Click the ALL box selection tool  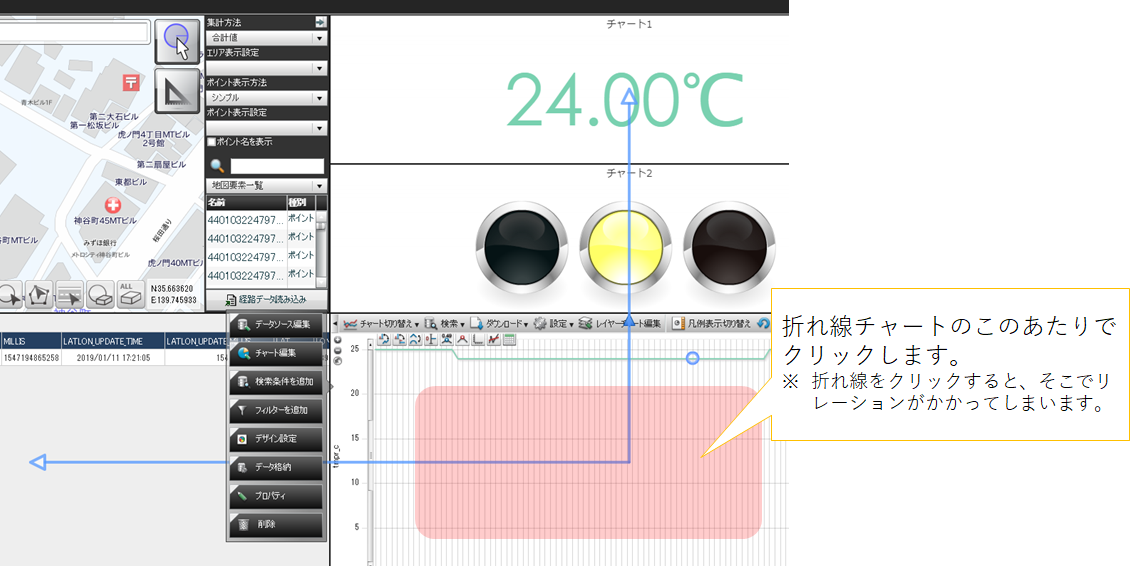click(131, 295)
